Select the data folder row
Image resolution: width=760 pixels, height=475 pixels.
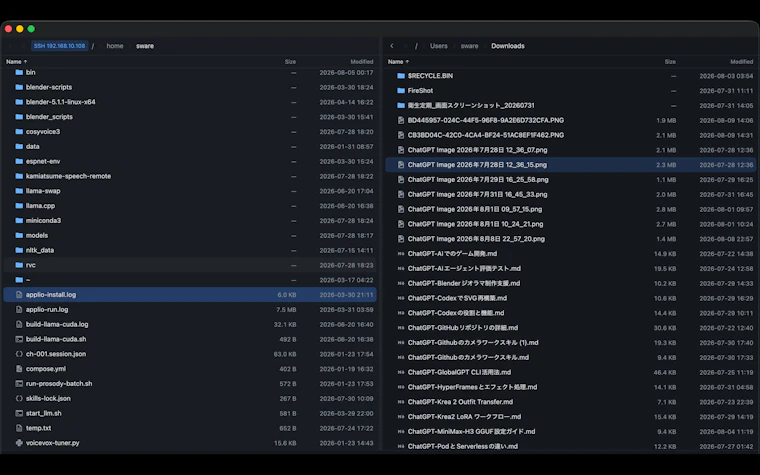click(190, 146)
